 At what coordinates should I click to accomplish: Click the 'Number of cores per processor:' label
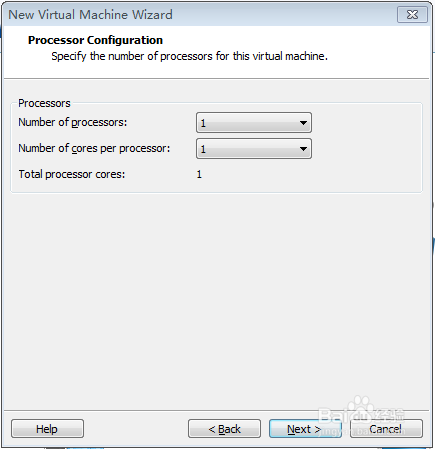point(94,148)
